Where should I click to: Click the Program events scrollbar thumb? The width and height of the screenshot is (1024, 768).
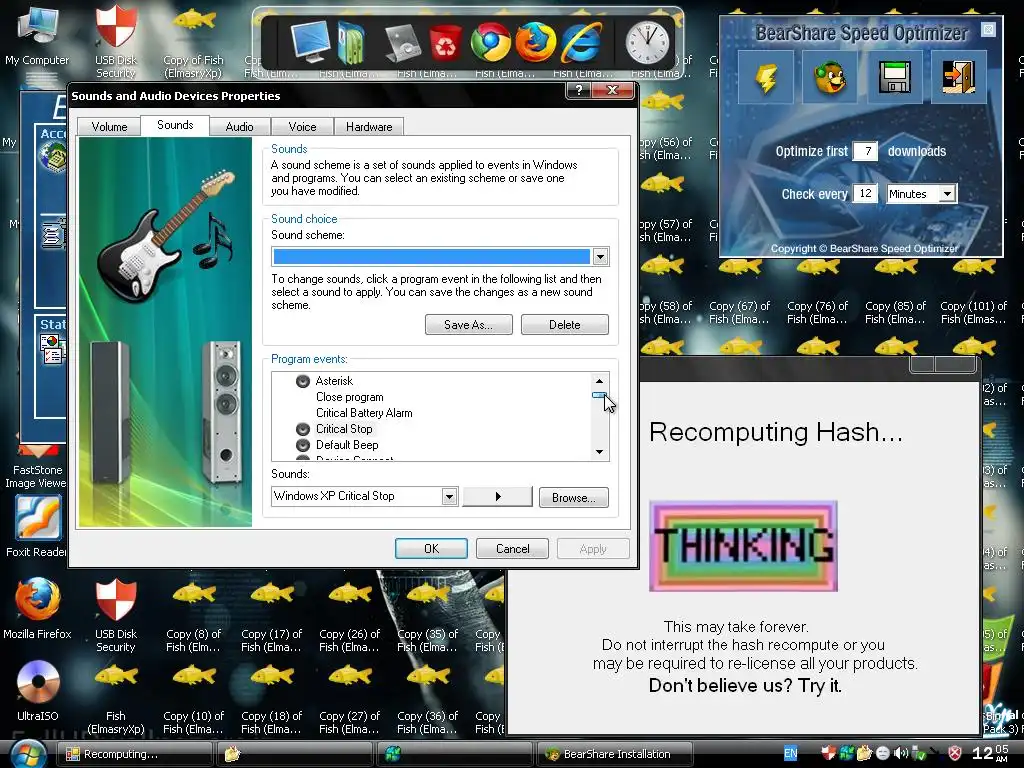click(599, 395)
